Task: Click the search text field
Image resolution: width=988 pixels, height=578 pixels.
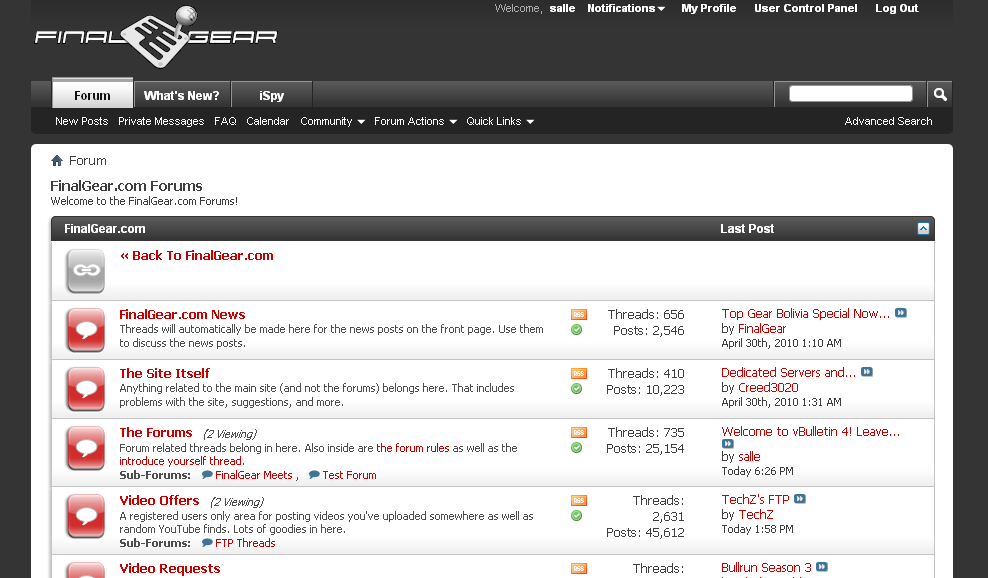Action: coord(850,94)
